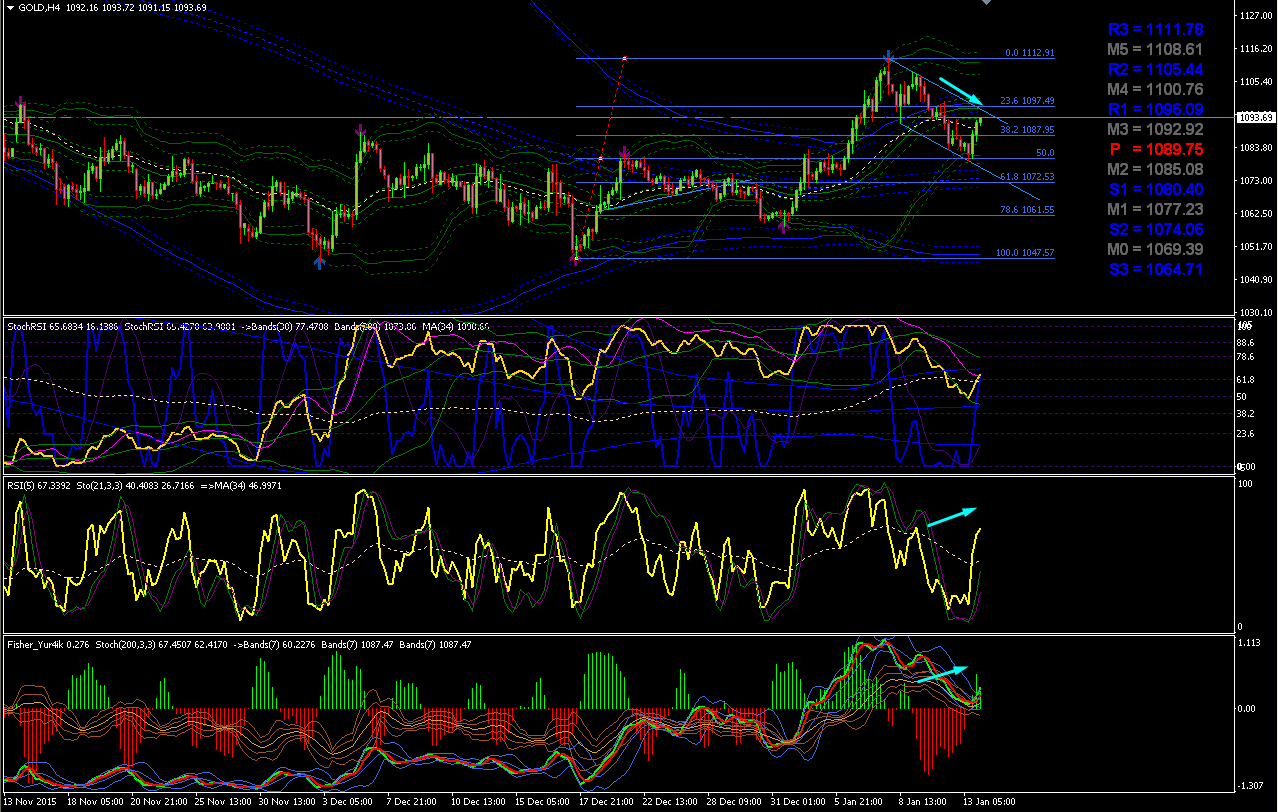
Task: Click 1127.00 on the price scale
Action: coord(1254,16)
